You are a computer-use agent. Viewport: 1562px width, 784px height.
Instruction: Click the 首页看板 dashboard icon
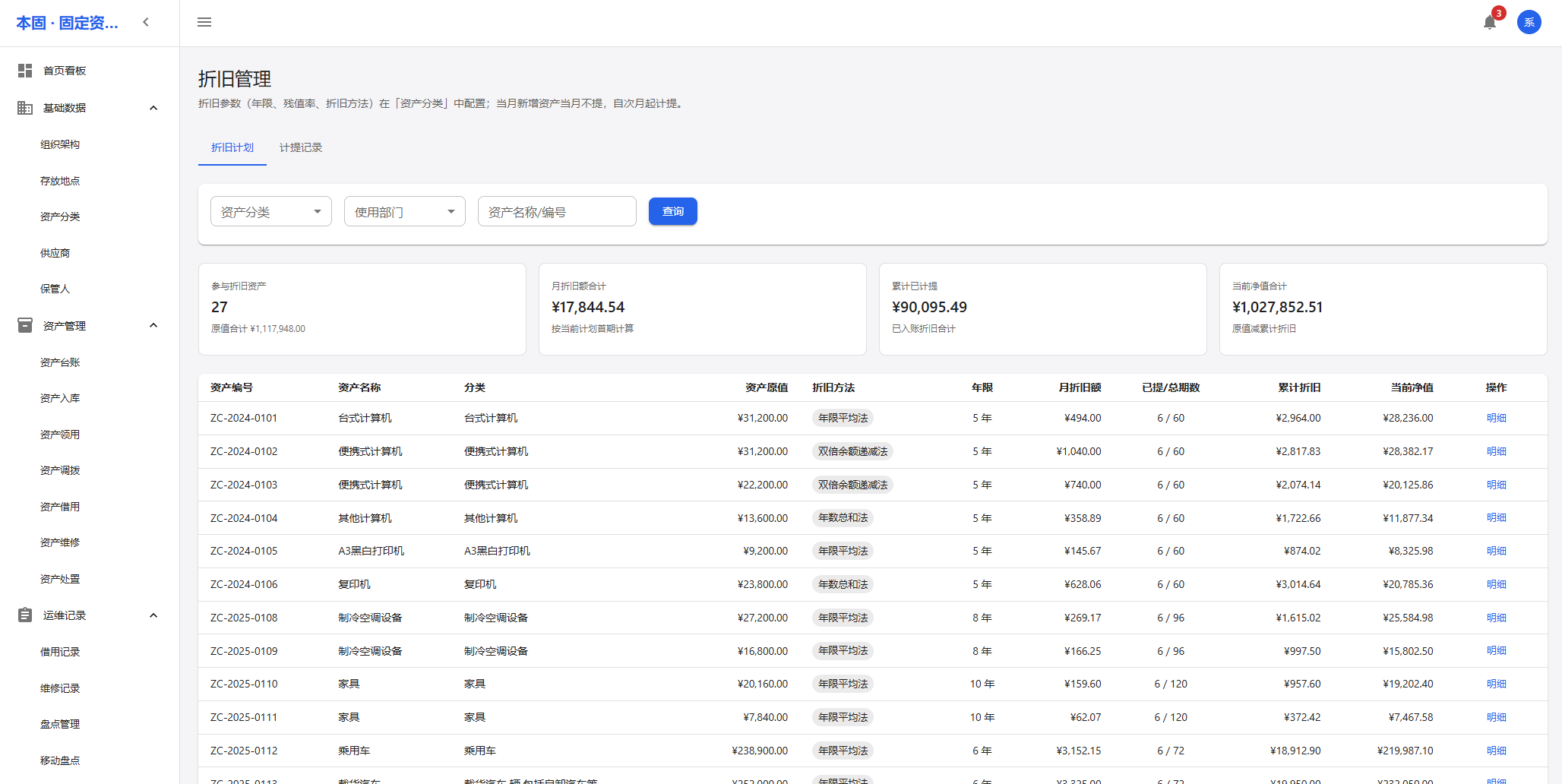tap(25, 71)
